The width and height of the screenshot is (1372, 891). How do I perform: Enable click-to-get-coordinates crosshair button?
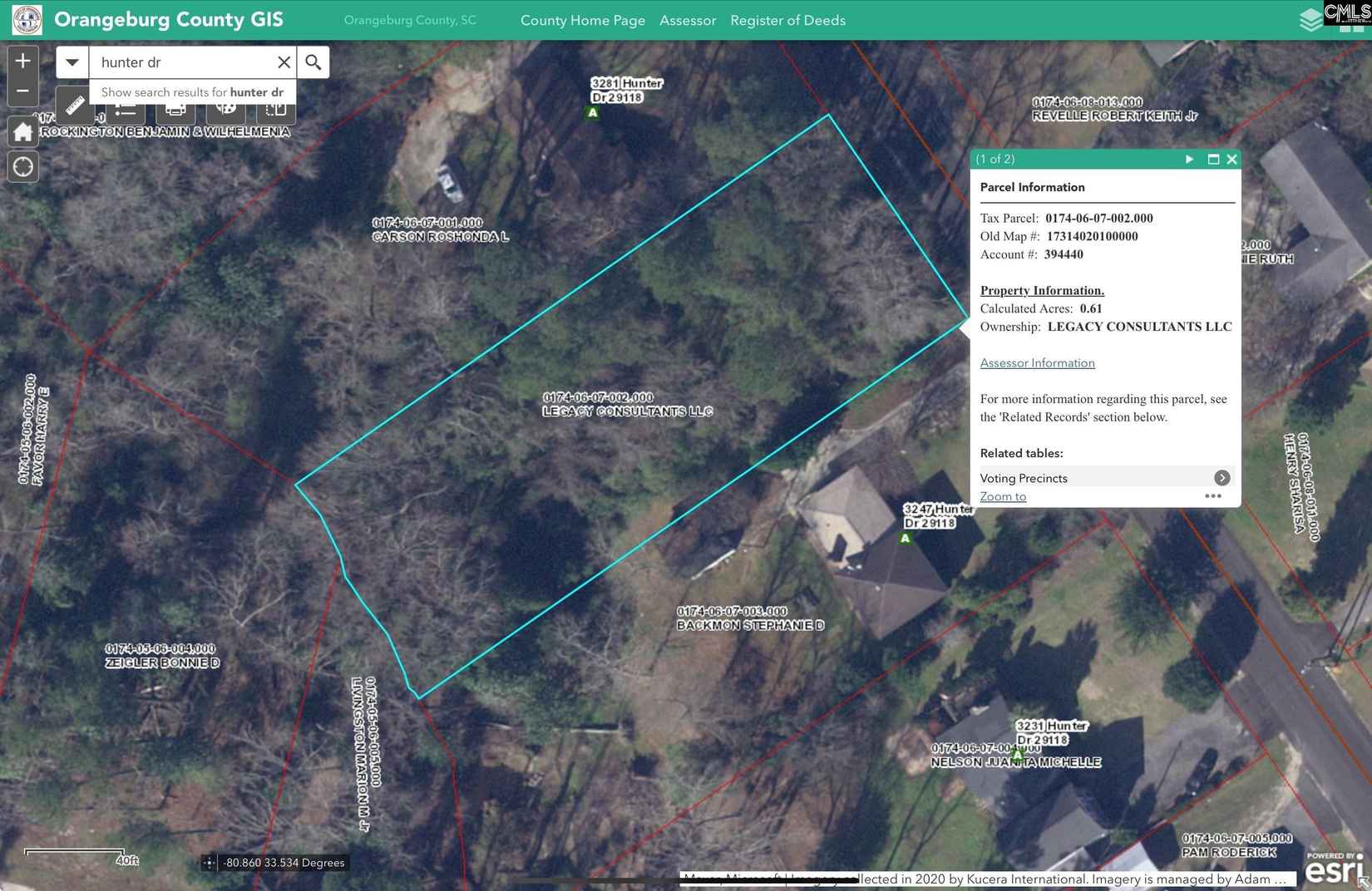[210, 863]
